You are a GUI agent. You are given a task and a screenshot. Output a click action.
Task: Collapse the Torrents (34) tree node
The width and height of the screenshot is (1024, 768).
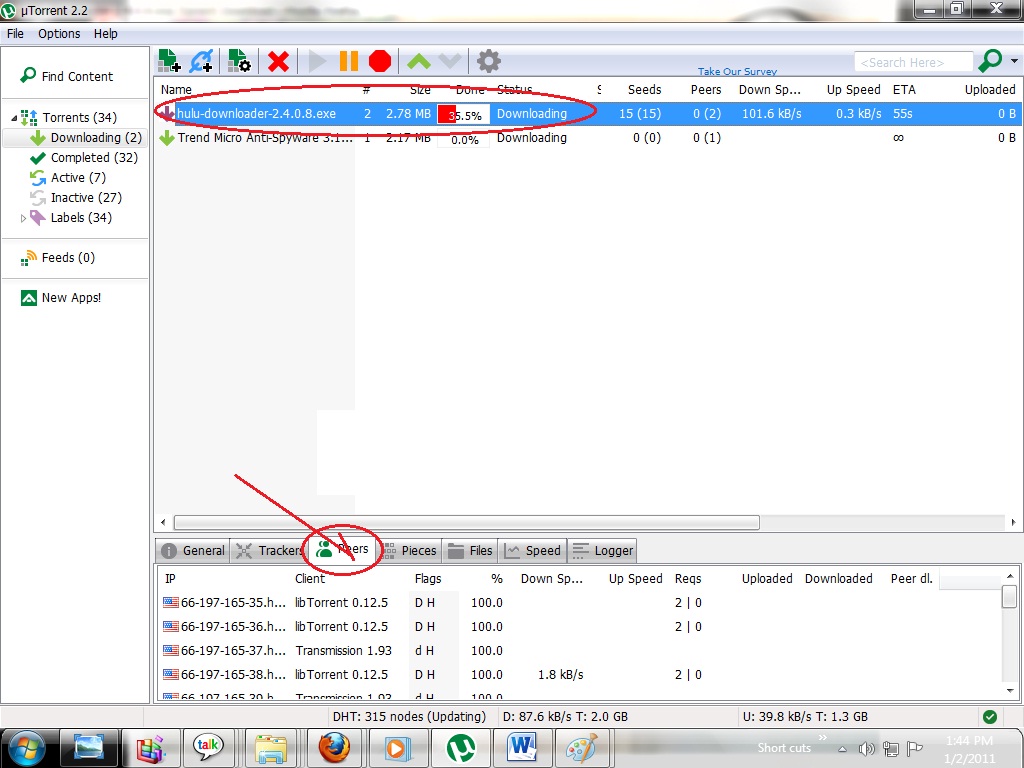tap(14, 118)
